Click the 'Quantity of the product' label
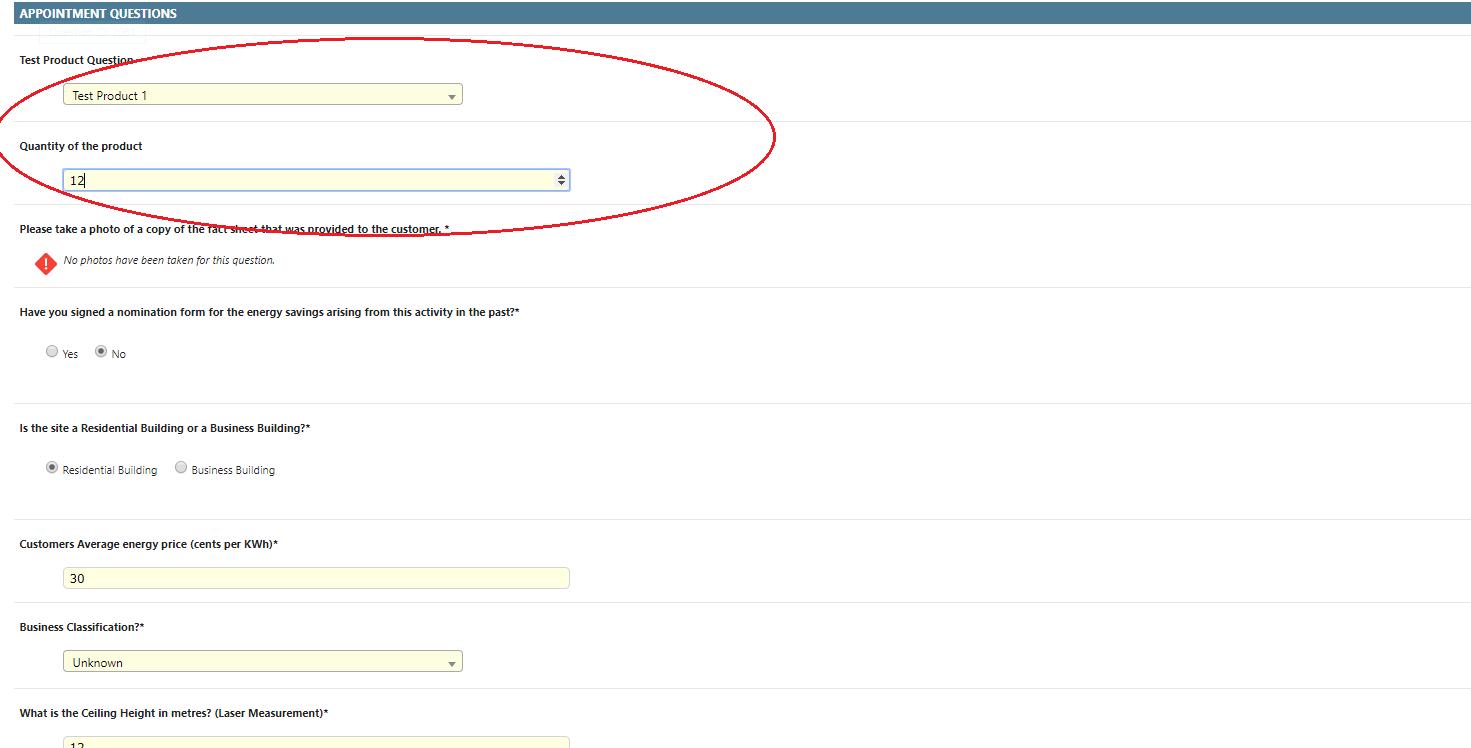 click(81, 146)
